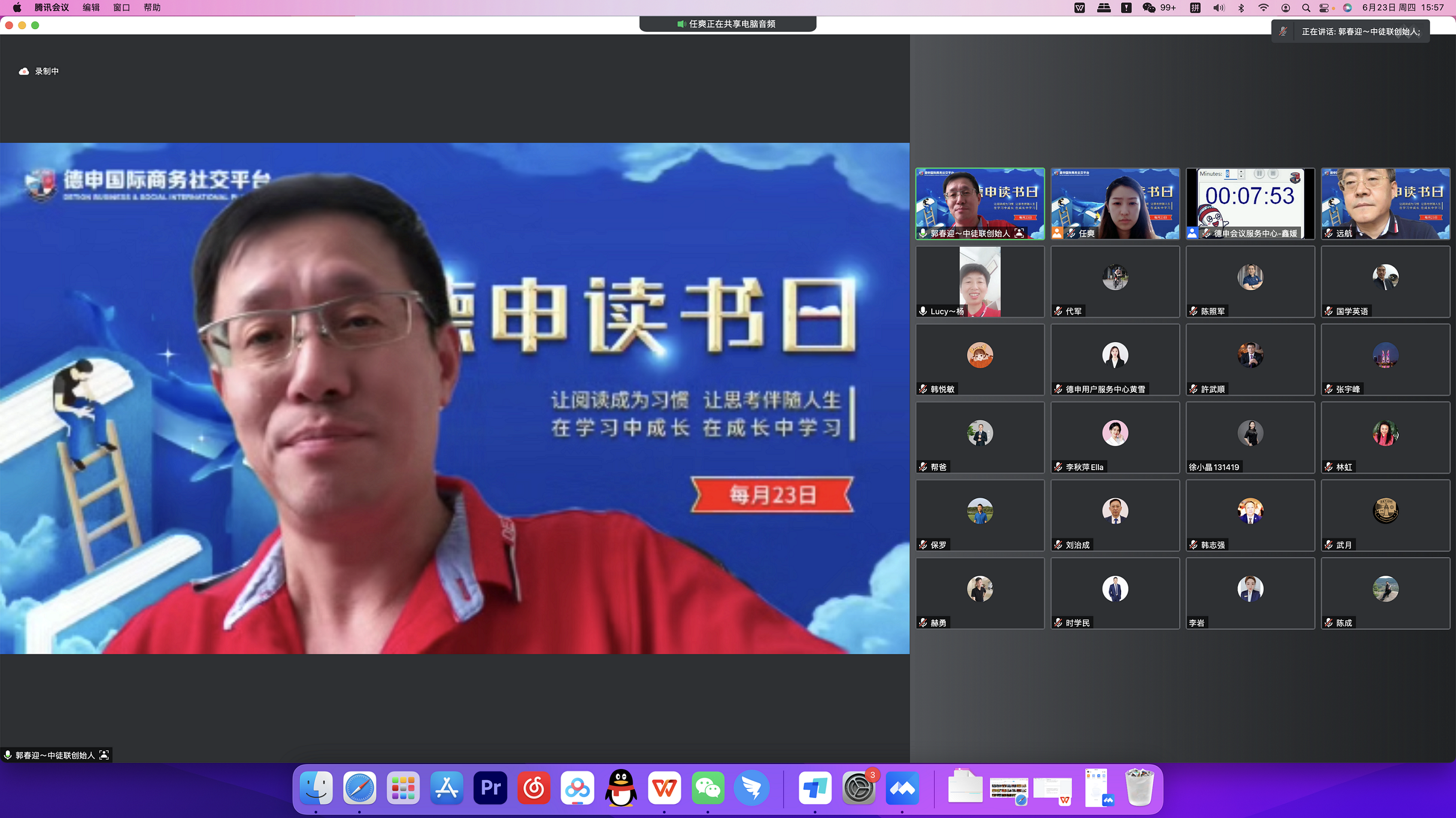
Task: Click the 任爽正在共享电脑音频 banner
Action: click(728, 24)
